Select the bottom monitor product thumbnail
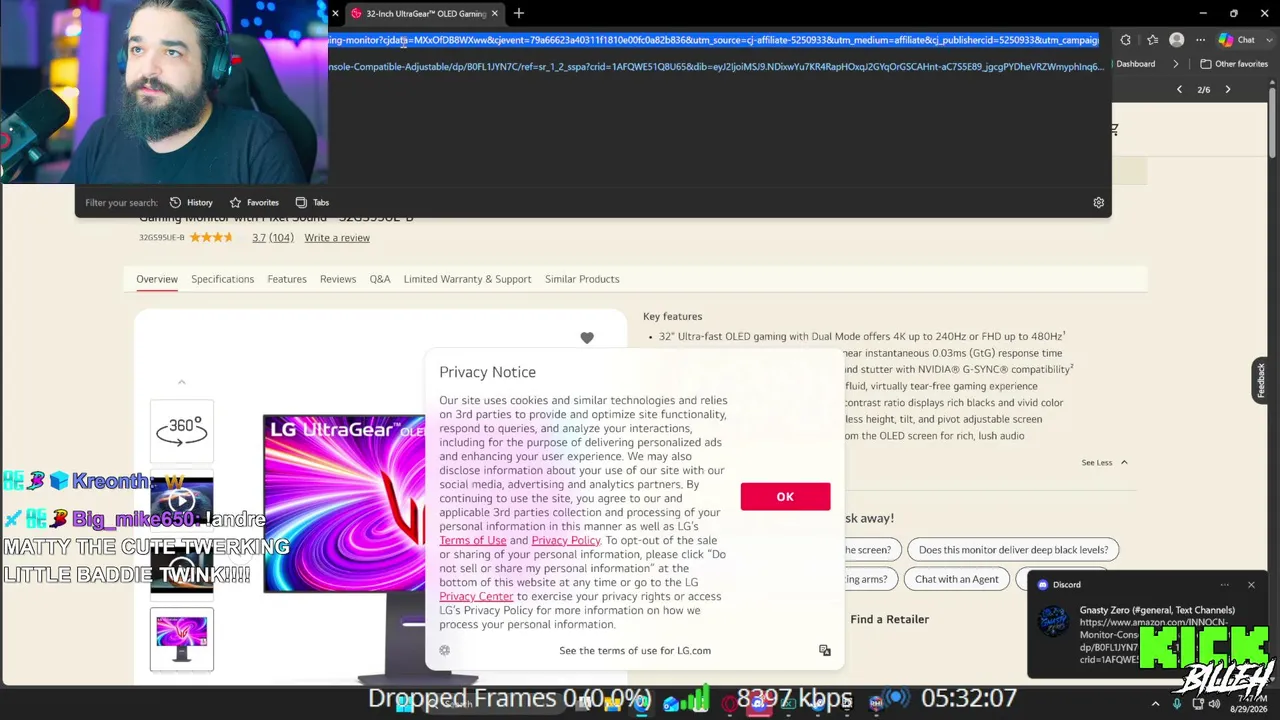The image size is (1280, 720). click(x=182, y=639)
